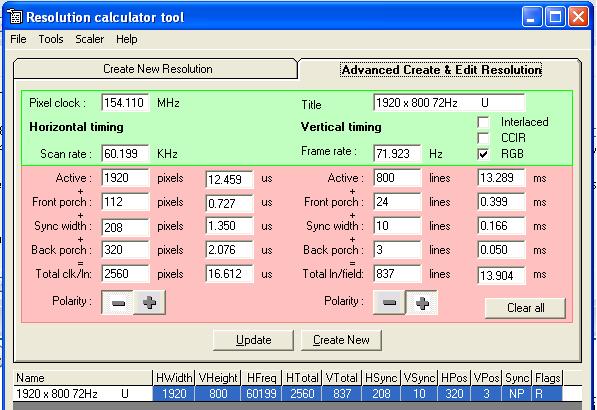Click the Title text field
Image resolution: width=597 pixels, height=410 pixels.
[449, 103]
